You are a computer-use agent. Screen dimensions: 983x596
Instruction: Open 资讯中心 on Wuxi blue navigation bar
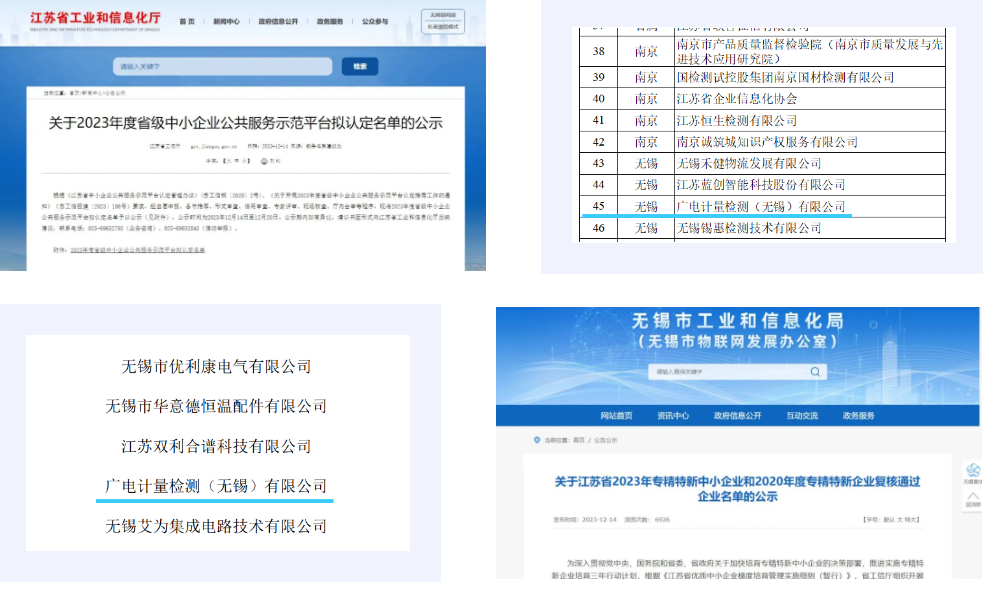(673, 415)
